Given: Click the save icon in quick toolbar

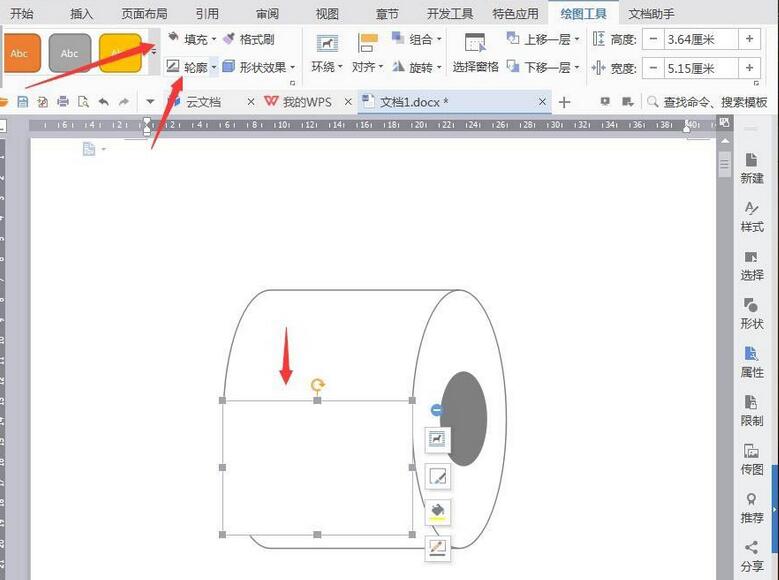Looking at the screenshot, I should 22,102.
